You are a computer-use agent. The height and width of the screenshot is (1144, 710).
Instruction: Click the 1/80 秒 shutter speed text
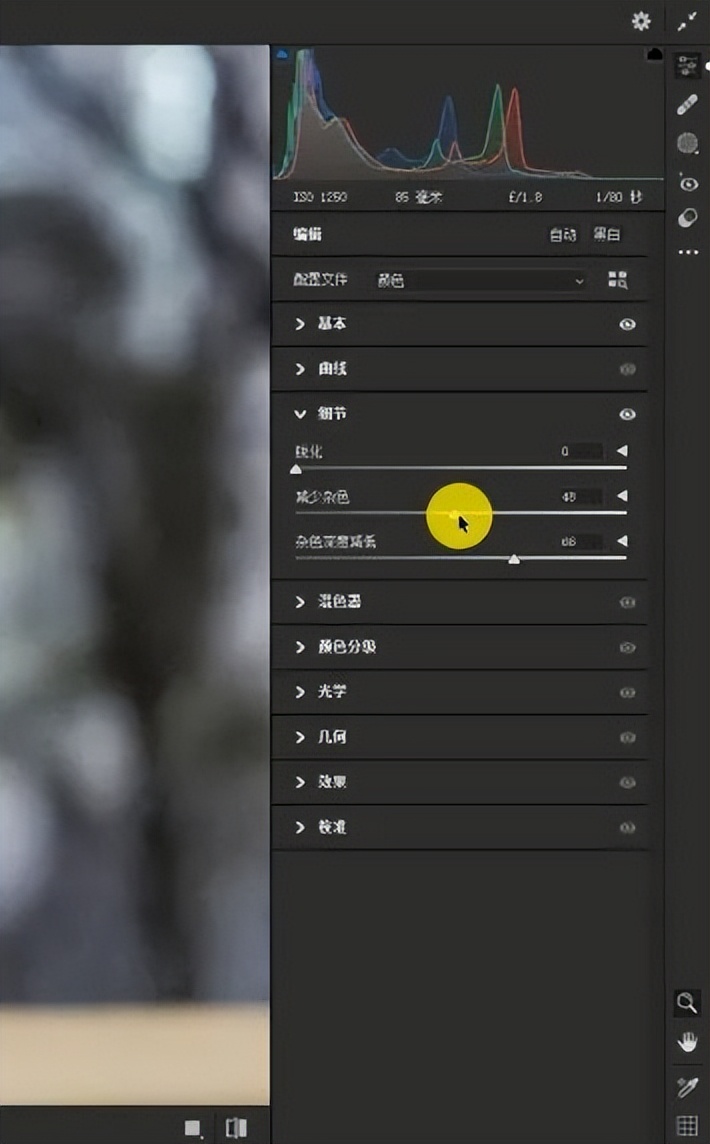pos(619,197)
